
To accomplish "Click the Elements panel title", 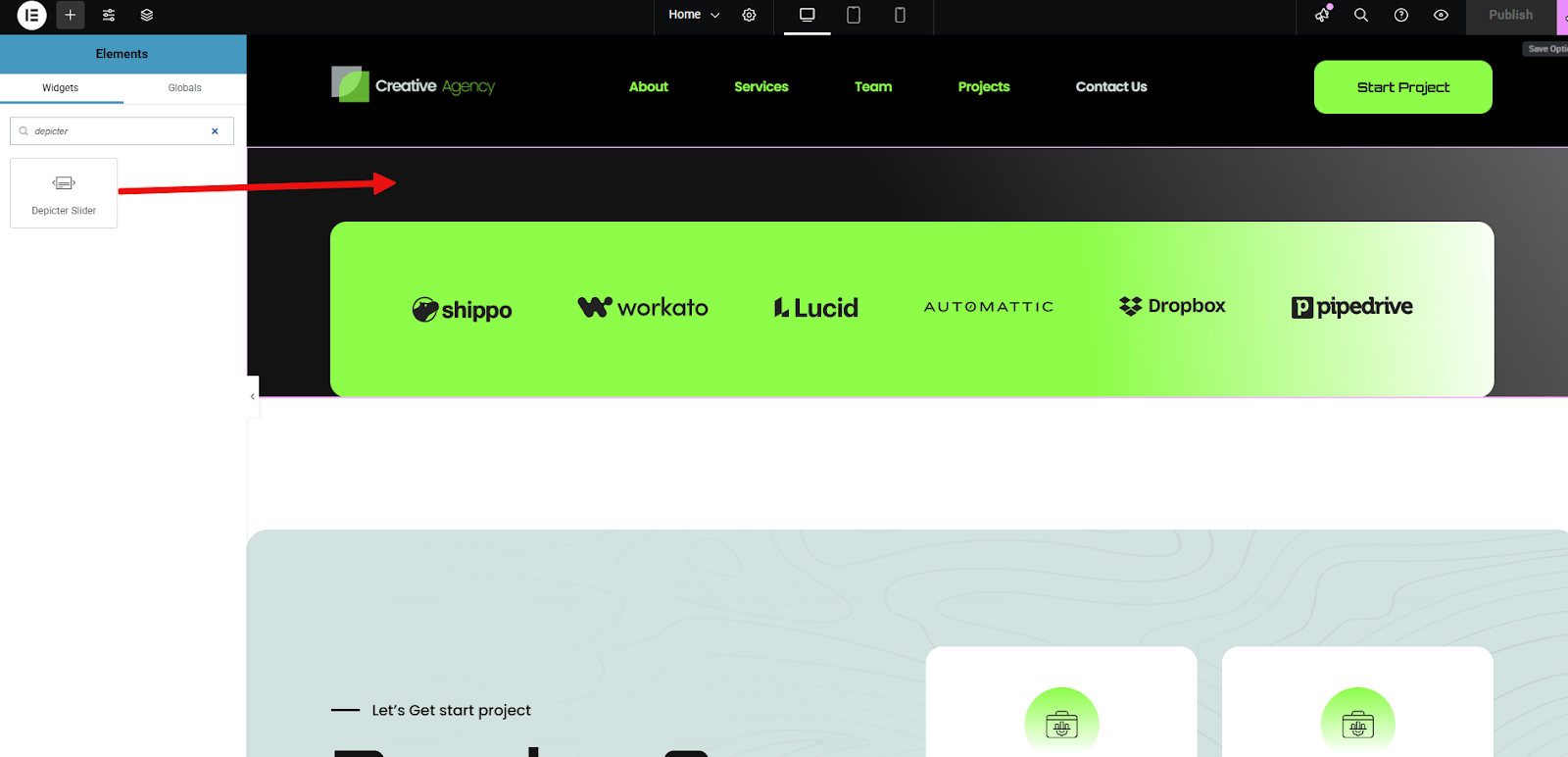I will (x=122, y=54).
